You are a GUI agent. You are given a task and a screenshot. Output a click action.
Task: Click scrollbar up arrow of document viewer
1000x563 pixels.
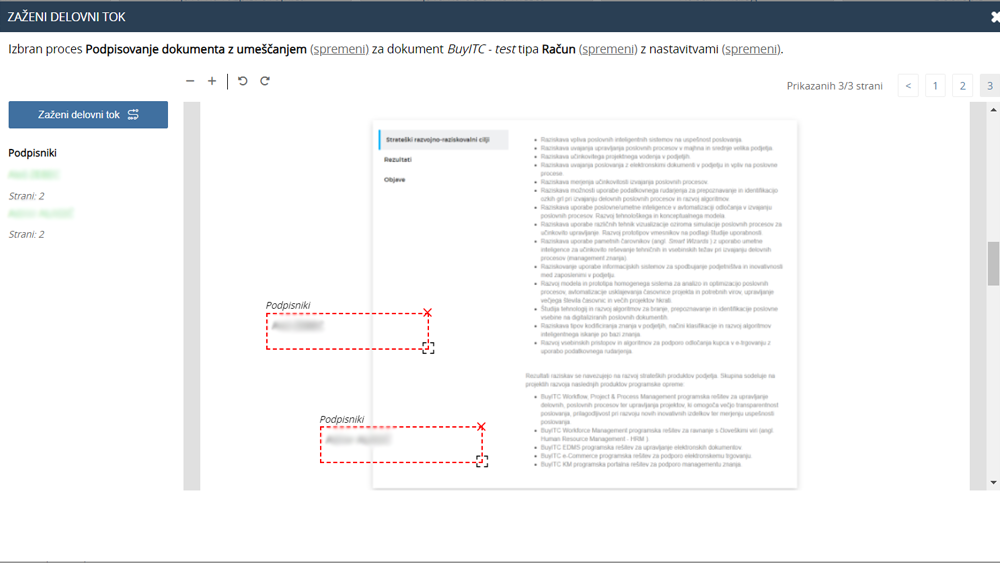993,110
